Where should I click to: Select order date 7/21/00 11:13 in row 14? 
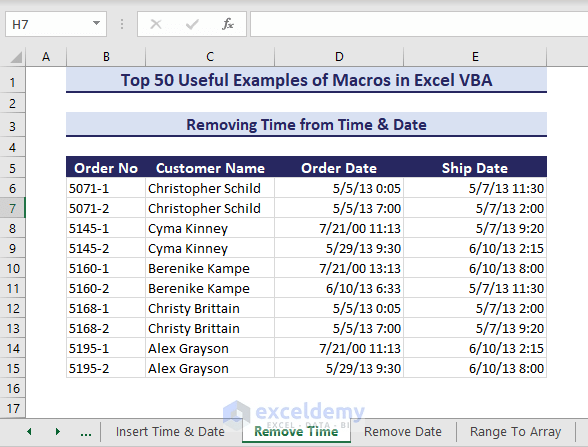(x=339, y=348)
